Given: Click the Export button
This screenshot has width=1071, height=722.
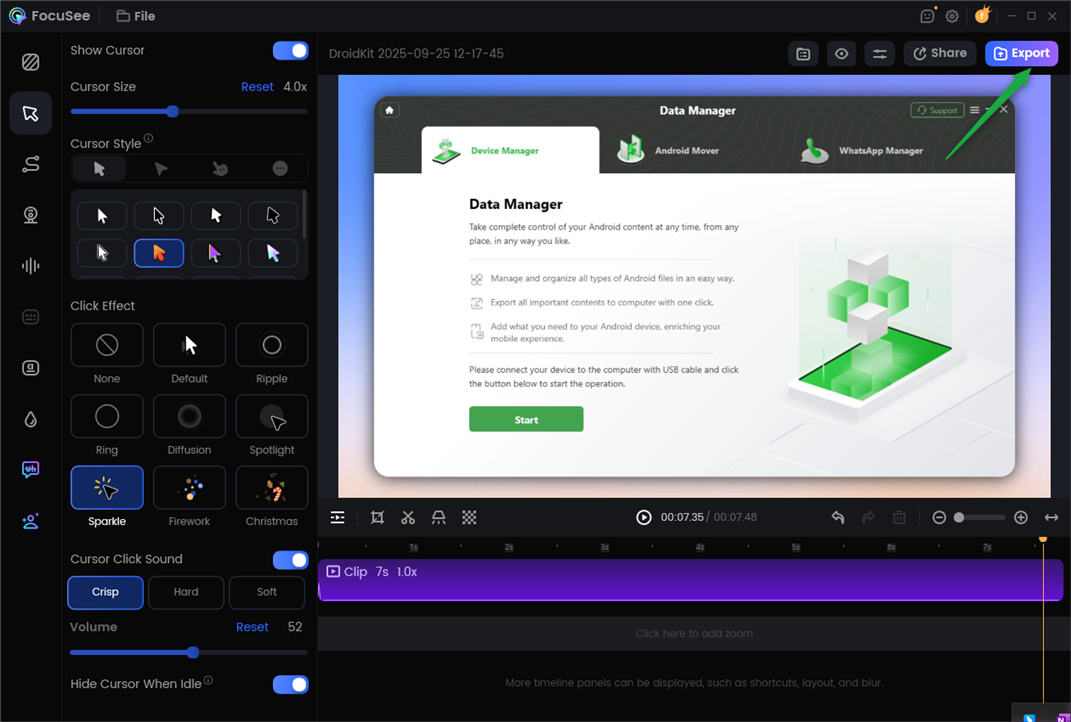Looking at the screenshot, I should coord(1021,53).
